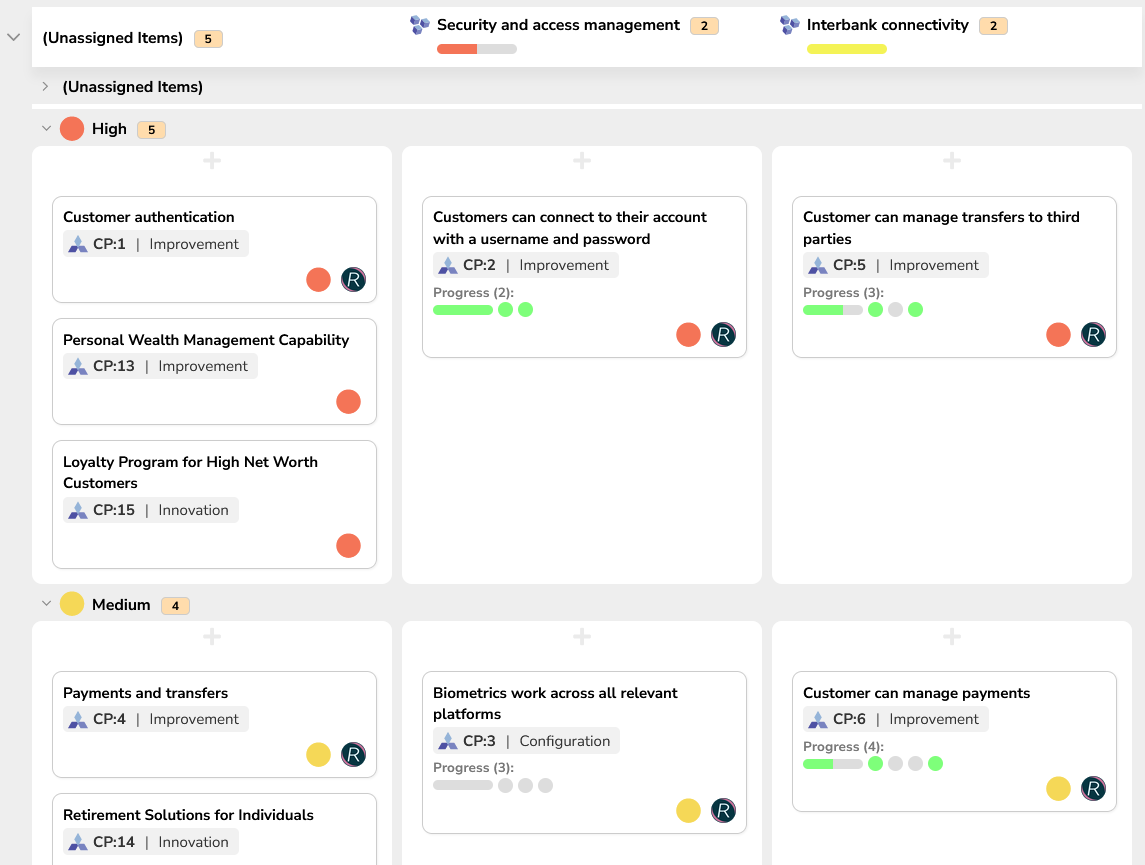The width and height of the screenshot is (1145, 865).
Task: Collapse the High priority group
Action: [x=46, y=129]
